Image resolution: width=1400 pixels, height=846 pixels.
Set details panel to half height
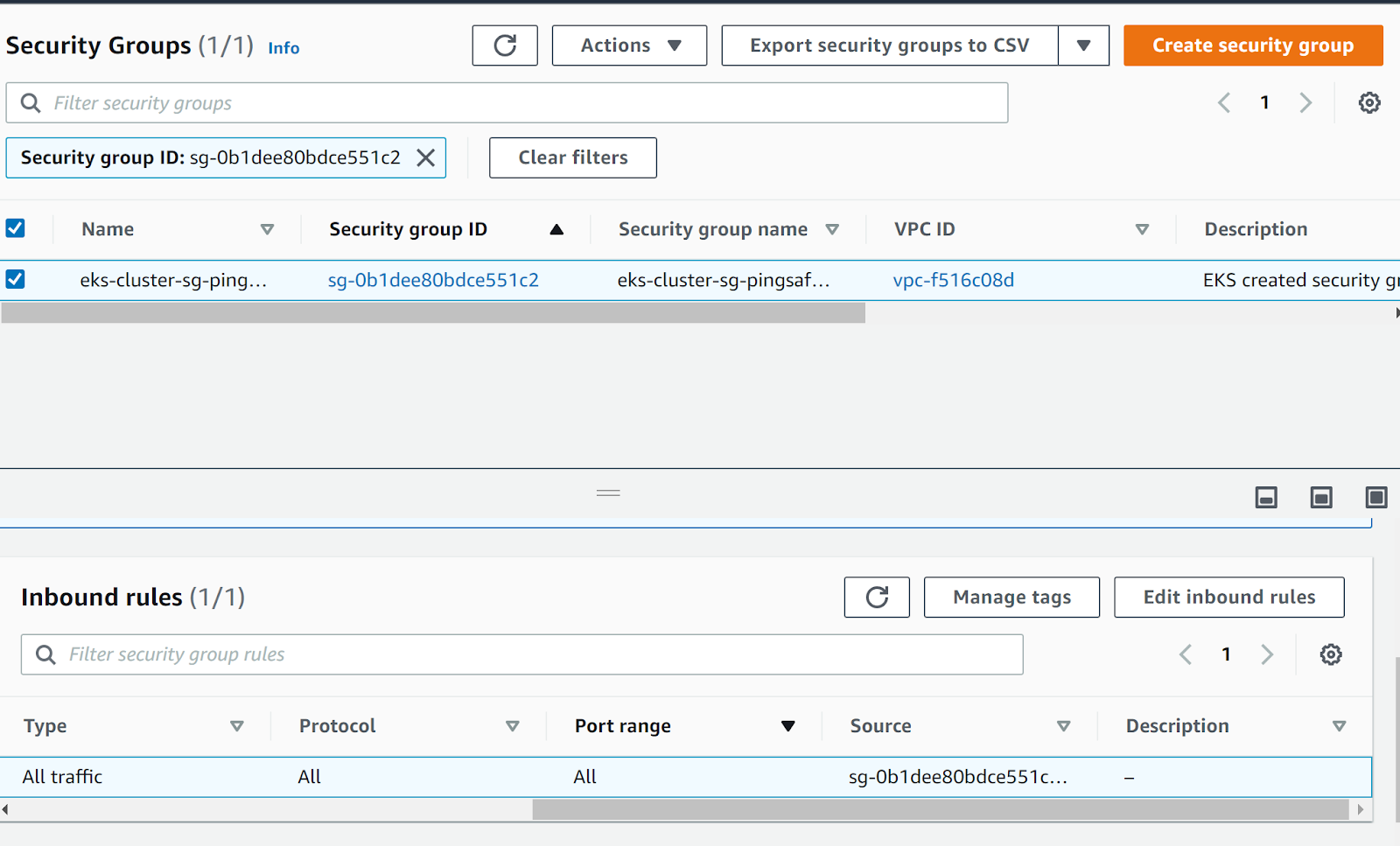click(1321, 498)
